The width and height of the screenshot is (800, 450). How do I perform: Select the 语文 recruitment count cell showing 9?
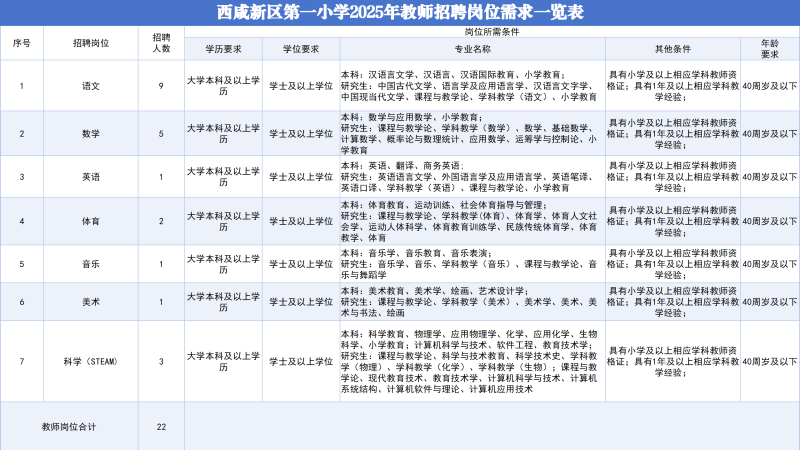coord(160,86)
